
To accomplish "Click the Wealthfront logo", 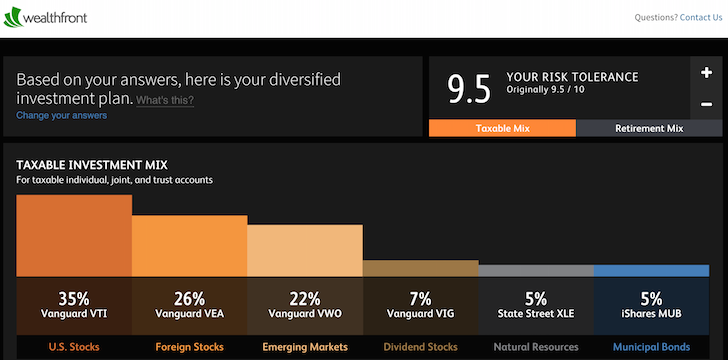I will (45, 18).
